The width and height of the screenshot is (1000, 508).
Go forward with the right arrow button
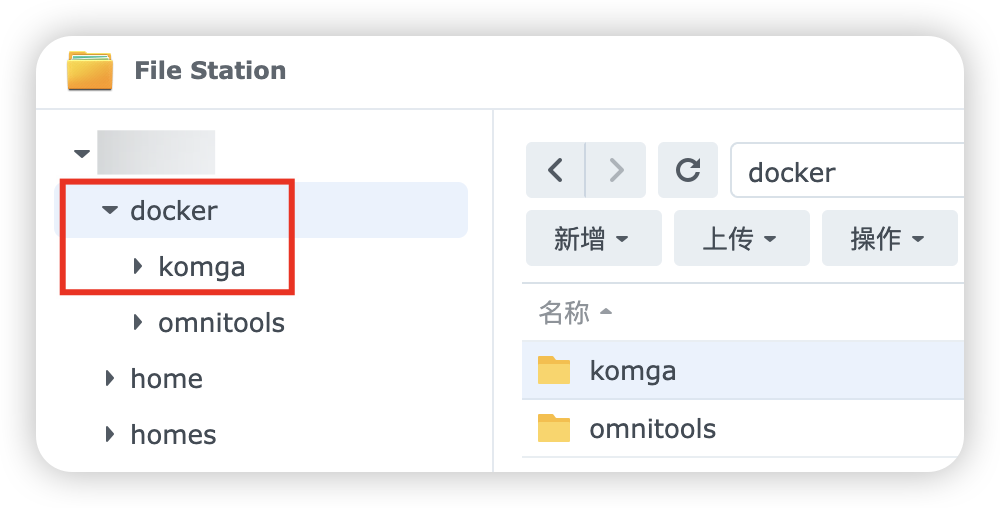[616, 171]
